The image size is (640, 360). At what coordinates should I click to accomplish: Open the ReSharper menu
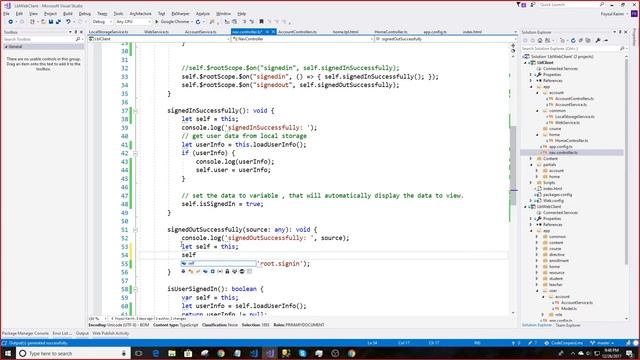pos(180,13)
